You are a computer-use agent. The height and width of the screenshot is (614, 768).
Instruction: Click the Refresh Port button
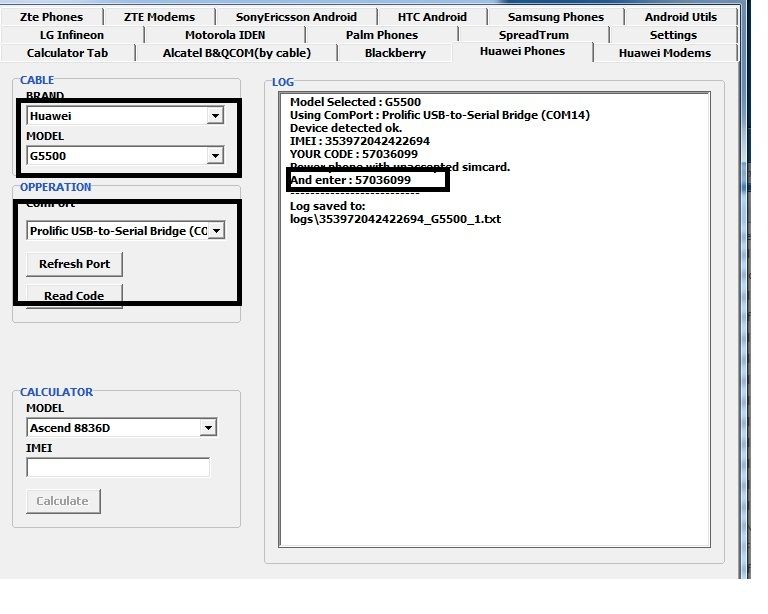[74, 264]
